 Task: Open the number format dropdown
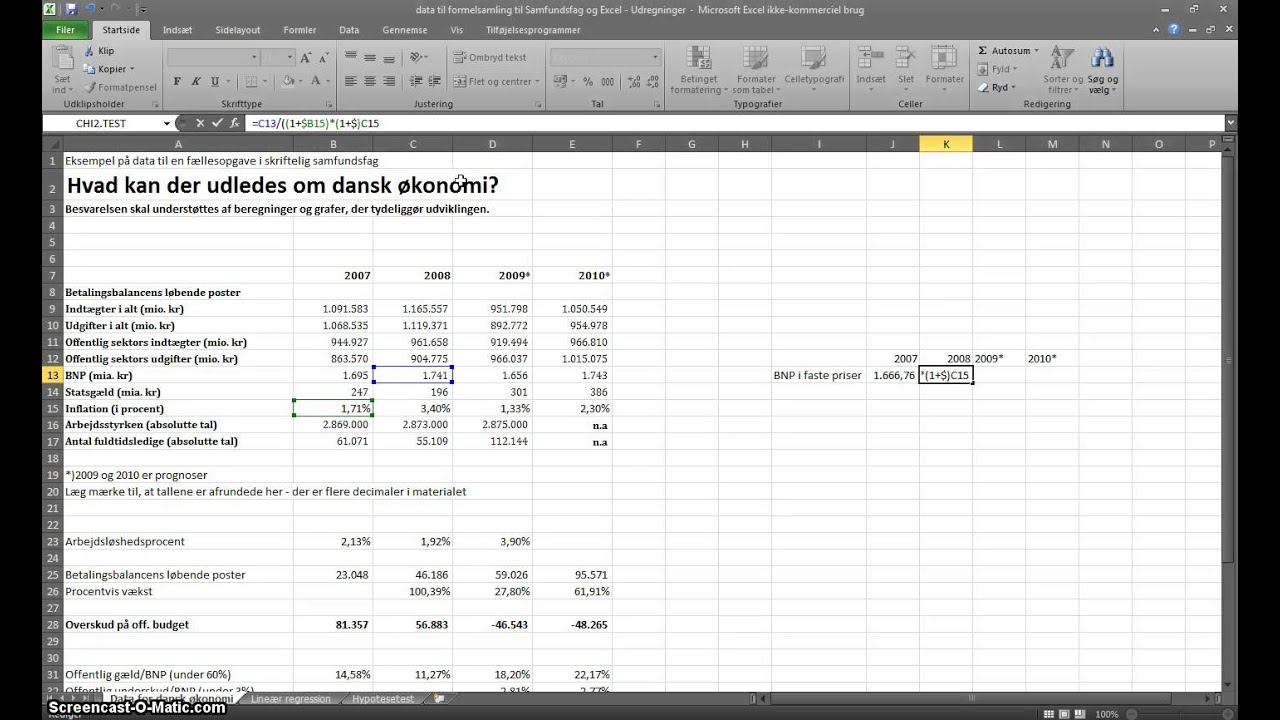(655, 58)
